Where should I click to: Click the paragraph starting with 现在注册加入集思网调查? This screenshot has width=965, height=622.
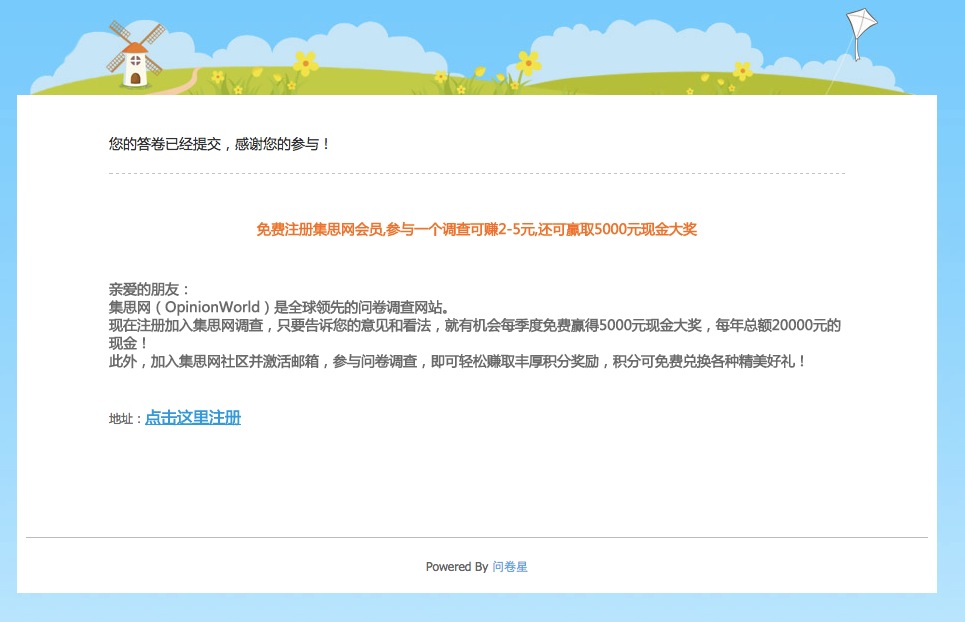tap(474, 334)
